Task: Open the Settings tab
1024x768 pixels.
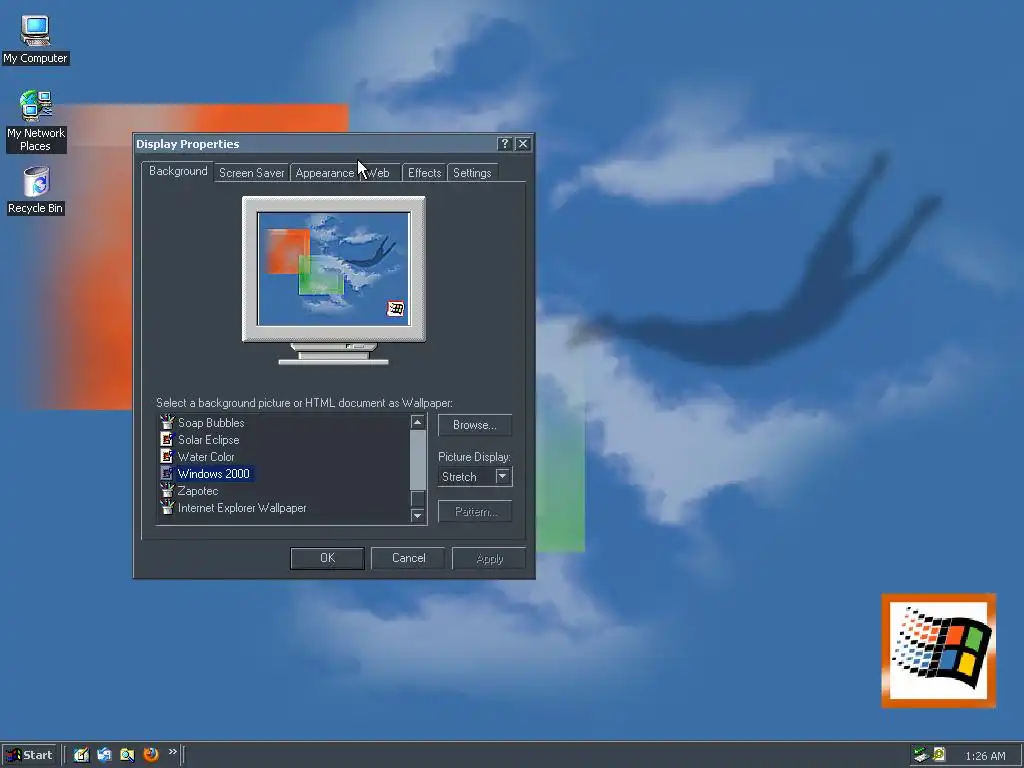Action: click(472, 173)
